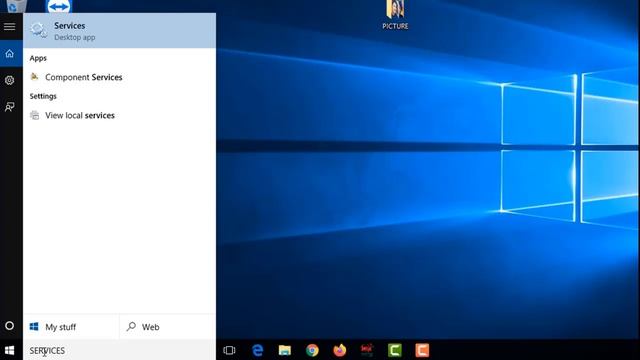Open the settings gear in Cortana sidebar
This screenshot has height=360, width=640.
pos(9,80)
